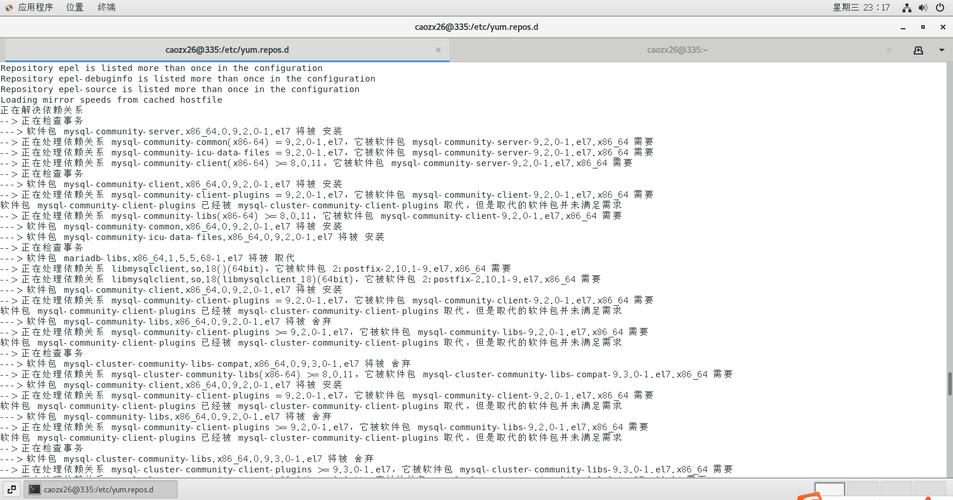
Task: Click the window title caozx26@335:/etc/yum.repos.d
Action: [476, 27]
